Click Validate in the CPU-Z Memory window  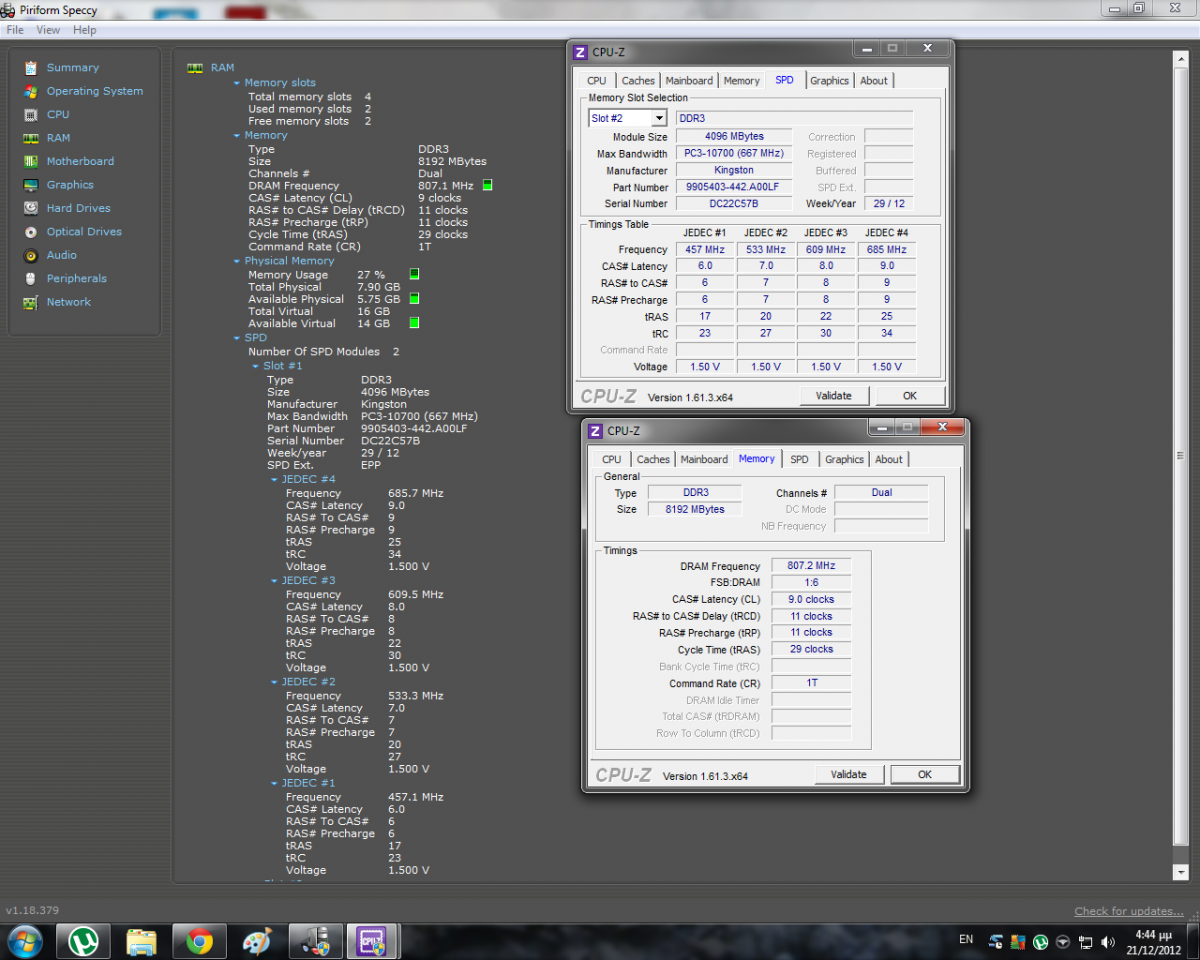tap(849, 775)
